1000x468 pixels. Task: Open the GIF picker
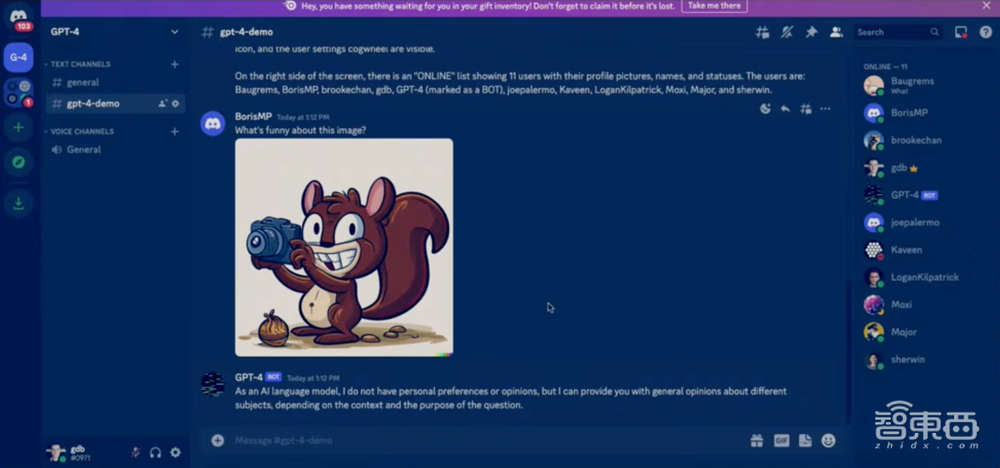pyautogui.click(x=781, y=440)
